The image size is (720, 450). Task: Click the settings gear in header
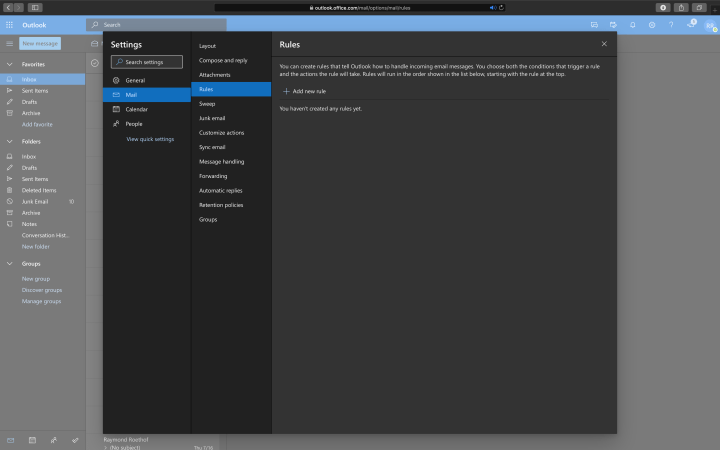point(652,24)
